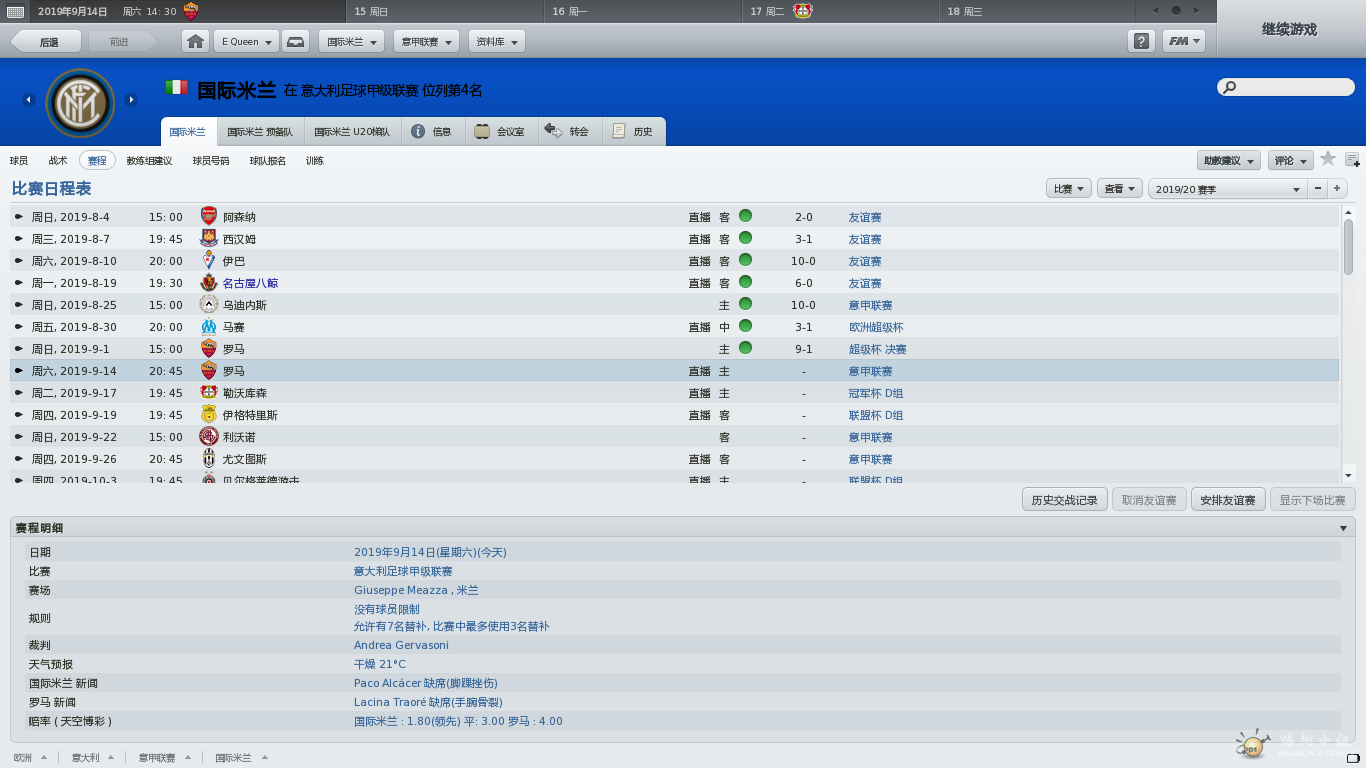Click the fixture list vertical scrollbar
The image size is (1366, 768).
click(x=1348, y=247)
